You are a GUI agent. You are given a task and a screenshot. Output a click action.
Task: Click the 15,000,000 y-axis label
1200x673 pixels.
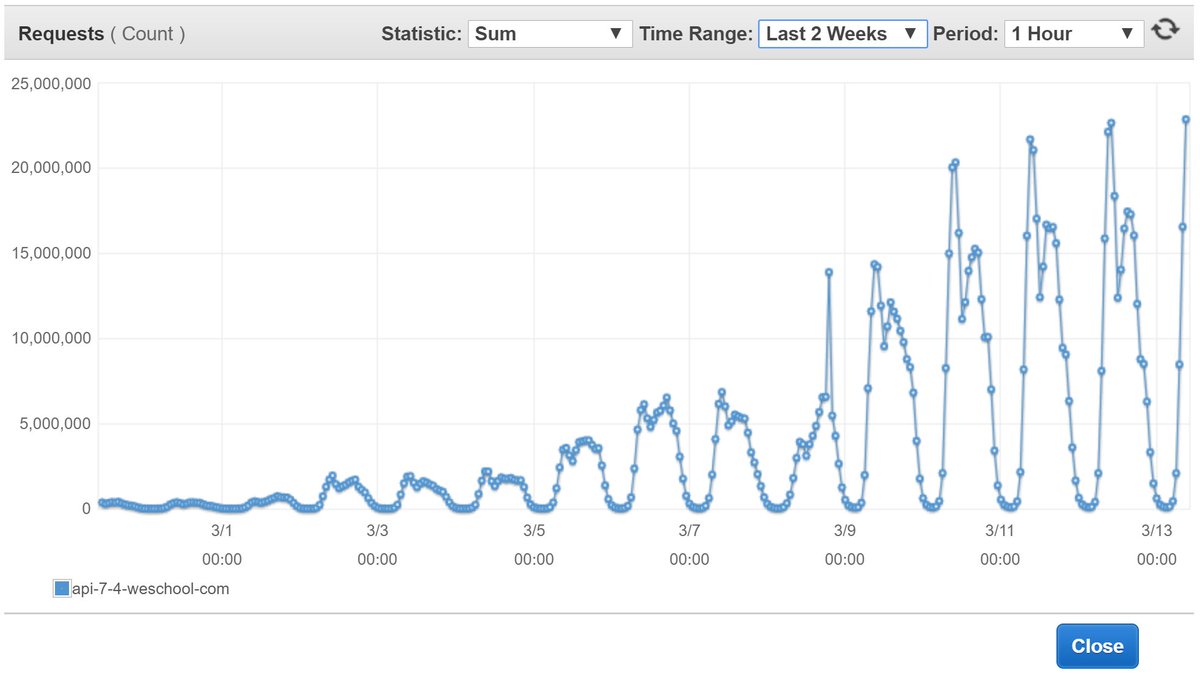point(51,253)
